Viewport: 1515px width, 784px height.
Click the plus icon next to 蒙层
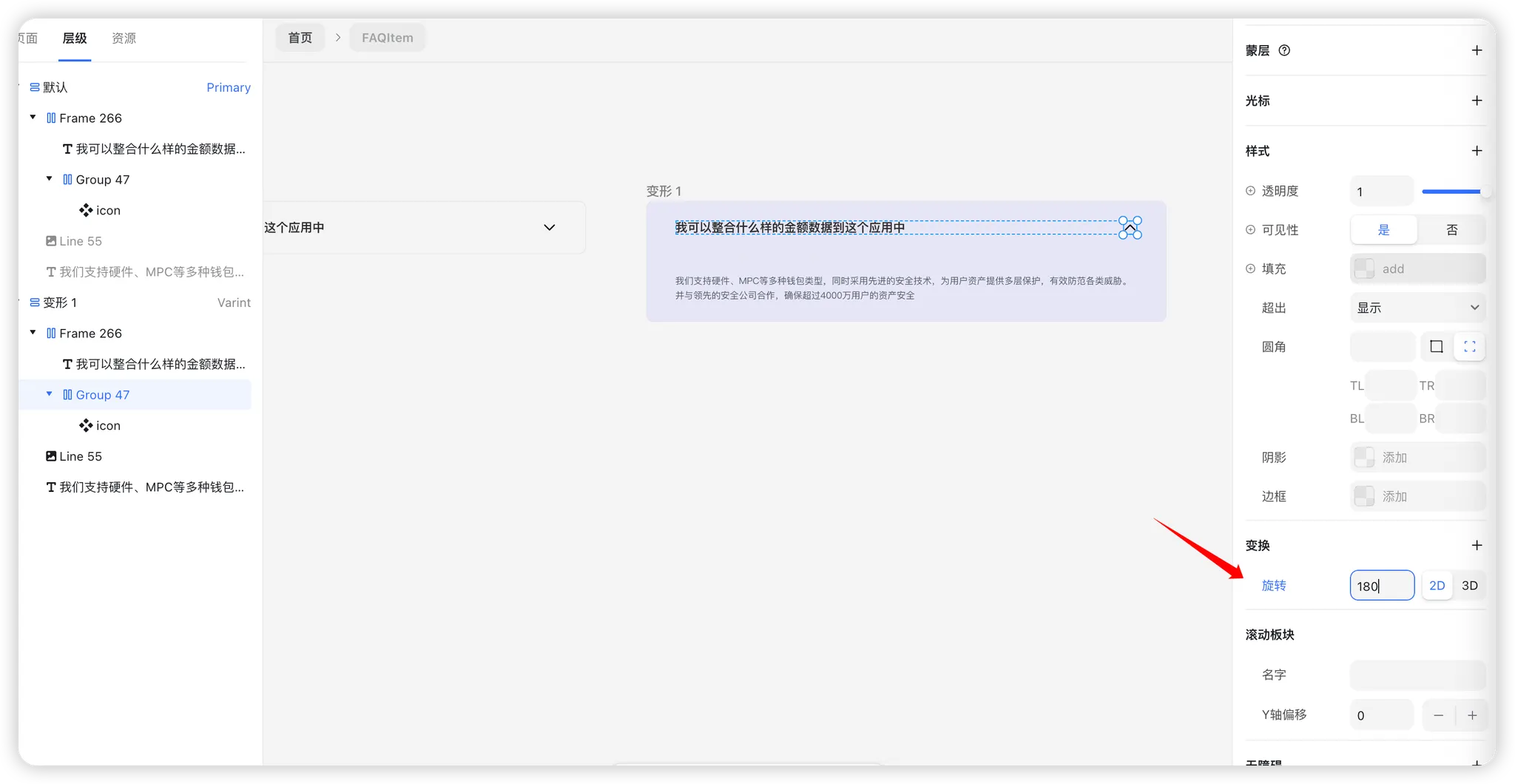[1477, 50]
